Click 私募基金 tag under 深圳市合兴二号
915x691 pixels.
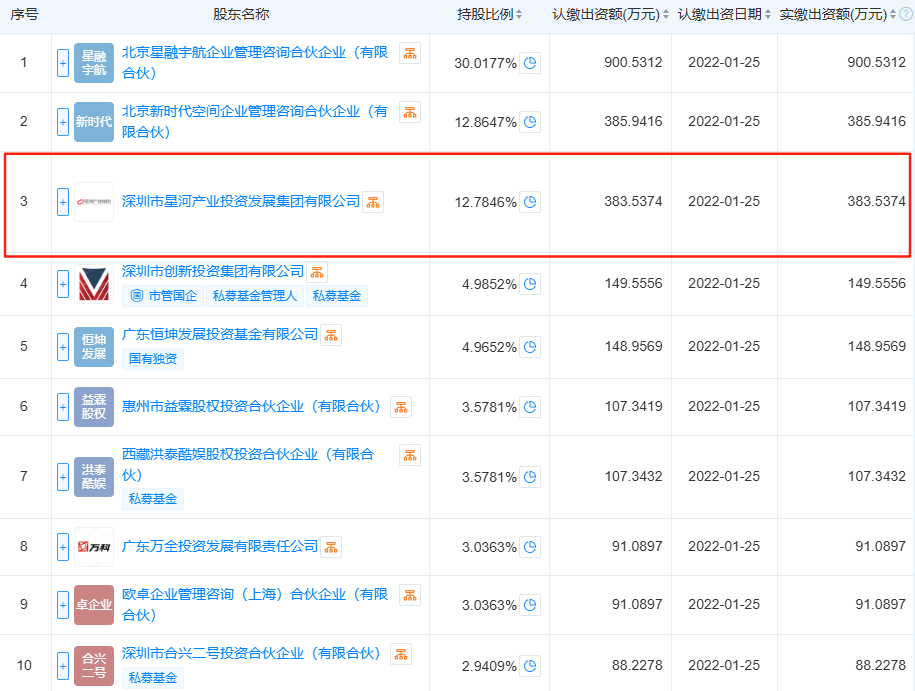tap(153, 678)
